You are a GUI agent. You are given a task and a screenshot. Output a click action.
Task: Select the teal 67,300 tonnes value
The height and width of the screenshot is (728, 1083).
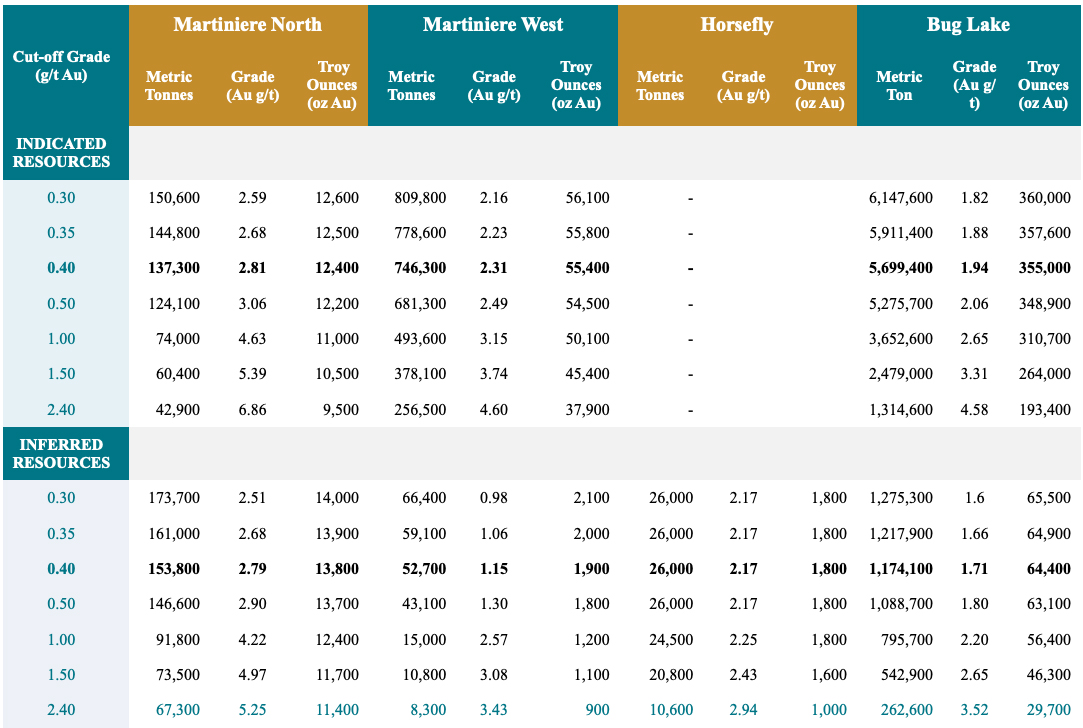click(x=178, y=710)
